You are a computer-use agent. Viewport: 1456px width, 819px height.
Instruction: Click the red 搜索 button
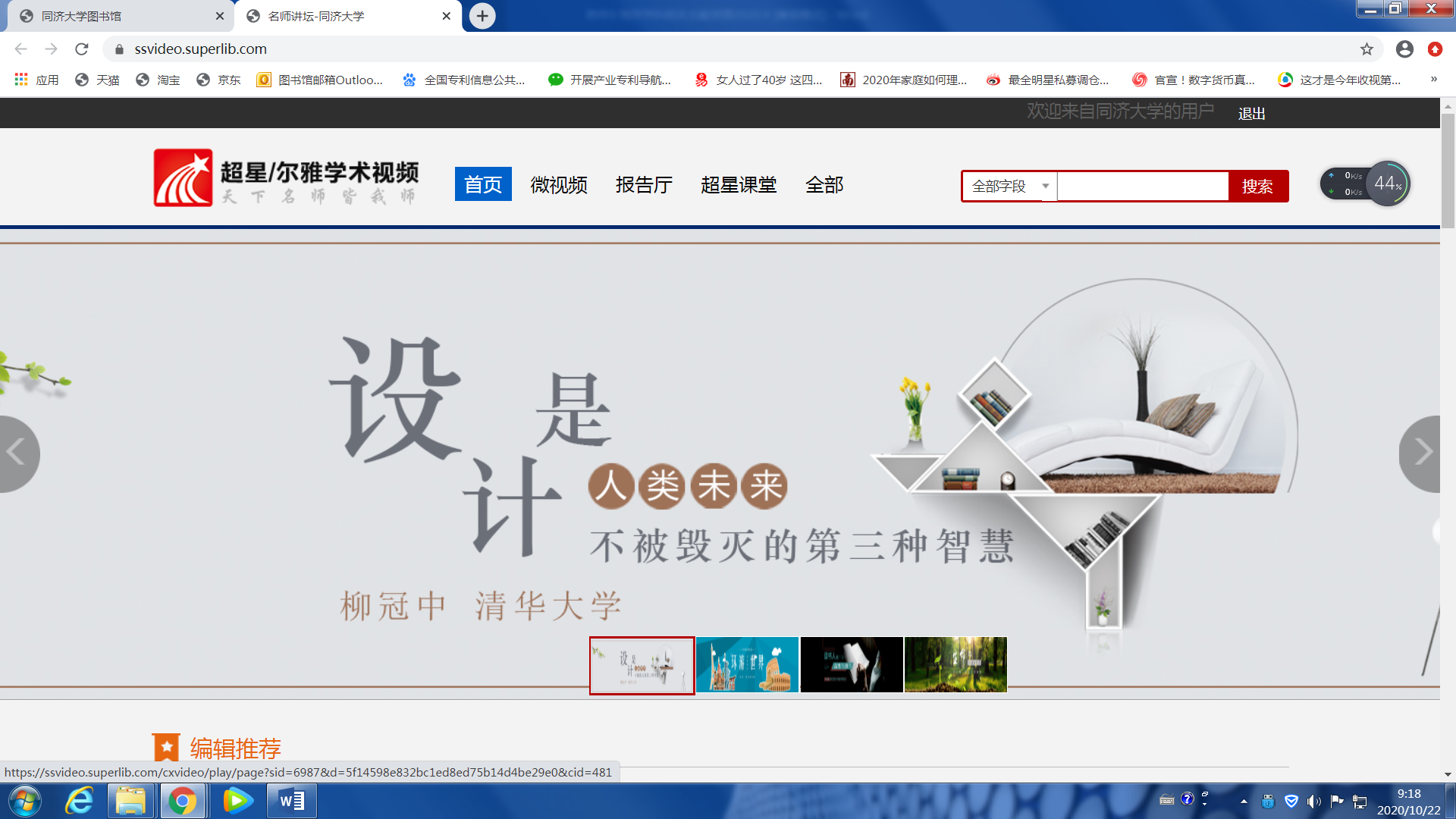[x=1258, y=186]
